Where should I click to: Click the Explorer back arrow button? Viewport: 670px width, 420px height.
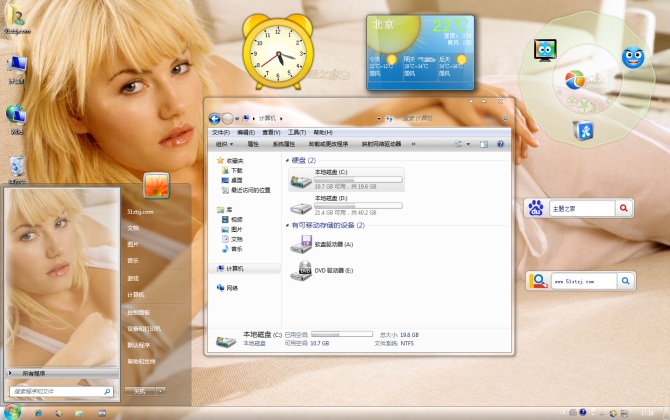tap(215, 118)
